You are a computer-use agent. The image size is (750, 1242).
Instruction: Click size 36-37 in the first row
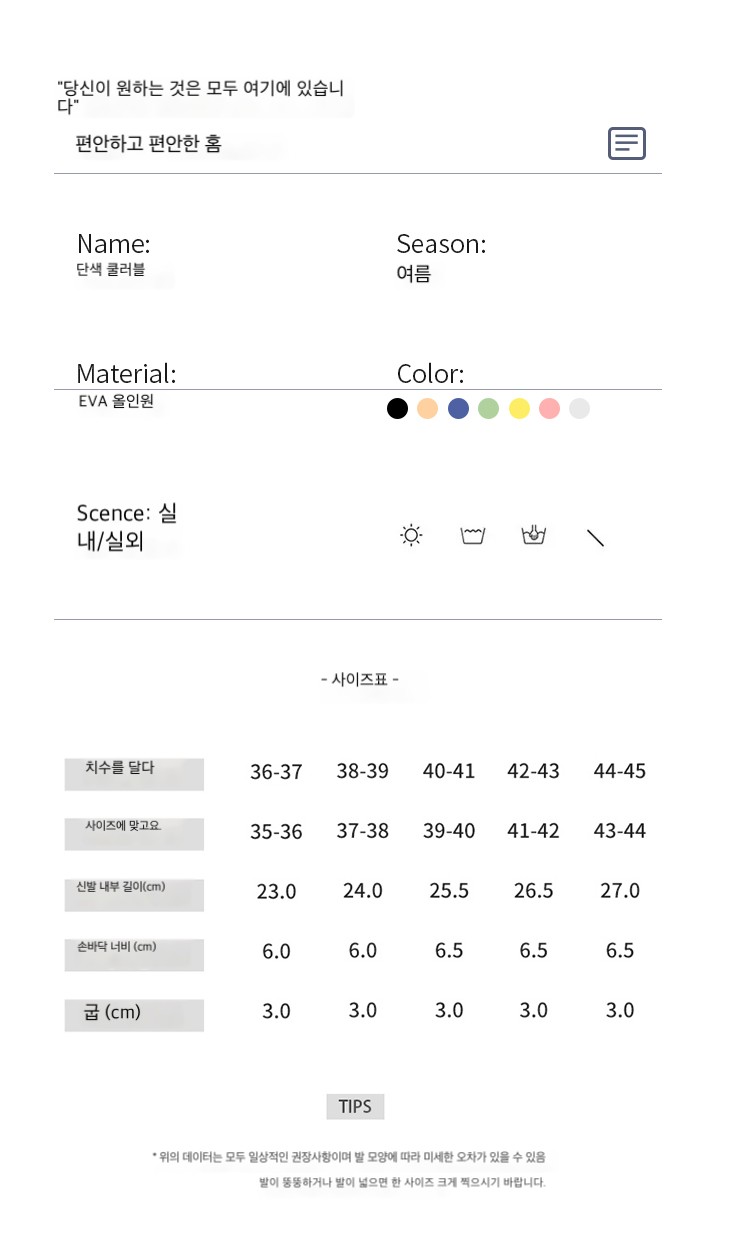[276, 772]
